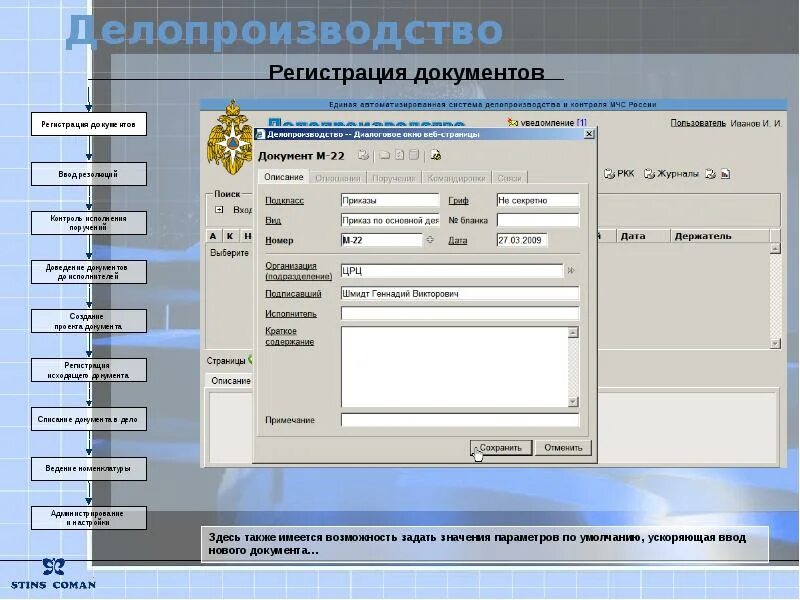Click the double-arrow icon beside Организация field
The image size is (800, 600).
point(571,270)
